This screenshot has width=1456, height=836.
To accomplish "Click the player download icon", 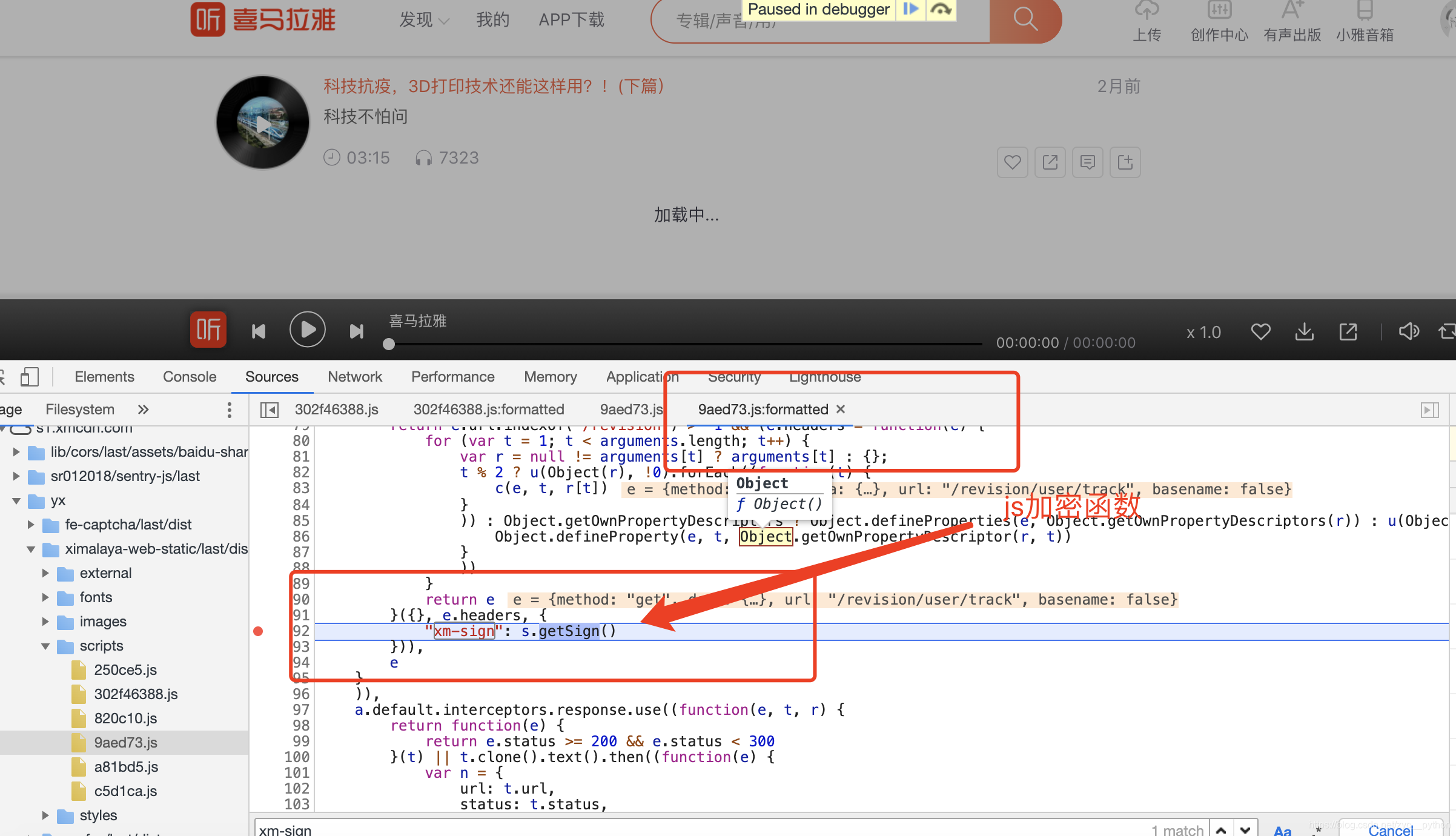I will (1304, 332).
